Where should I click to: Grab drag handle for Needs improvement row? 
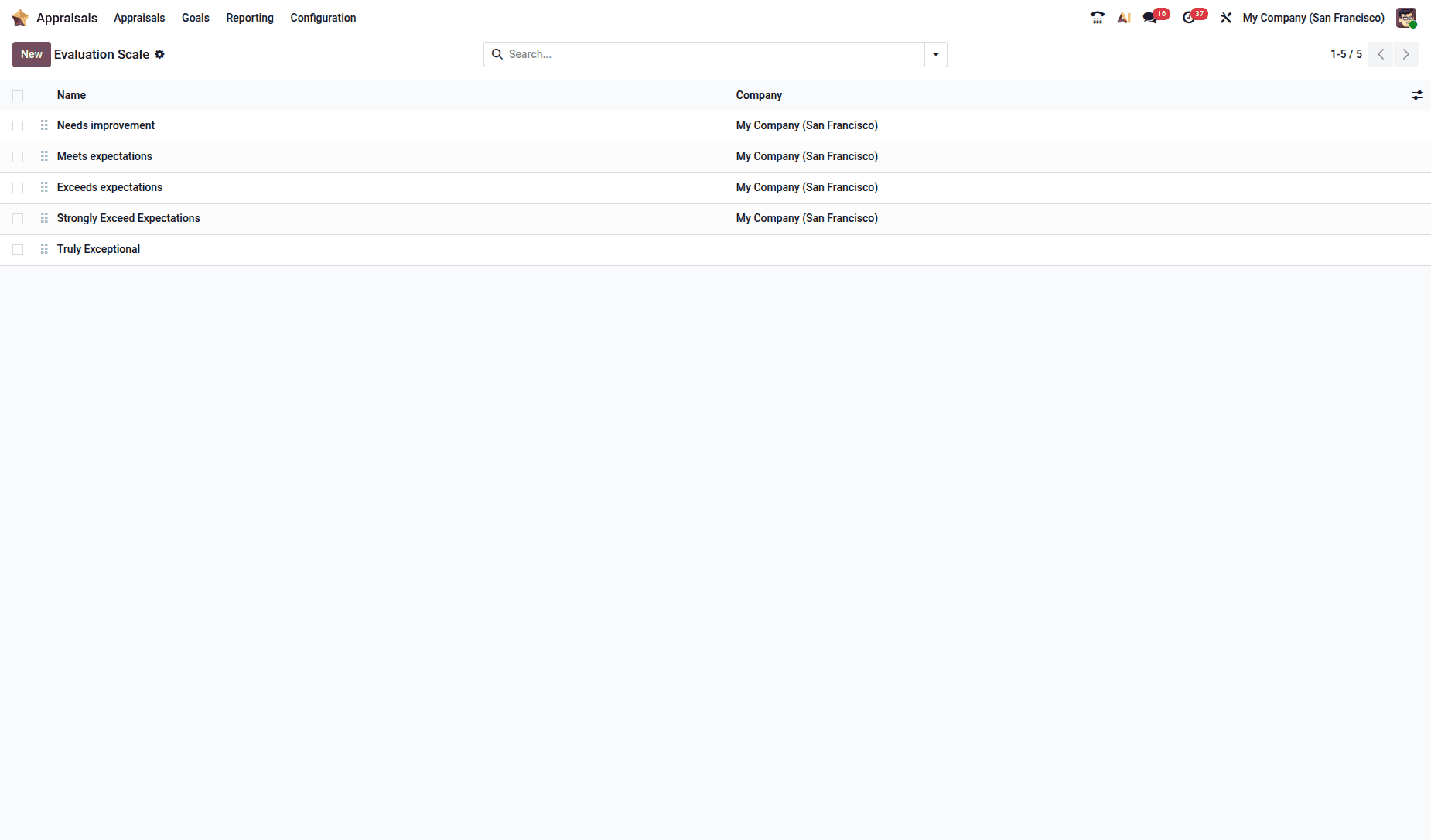pos(44,125)
